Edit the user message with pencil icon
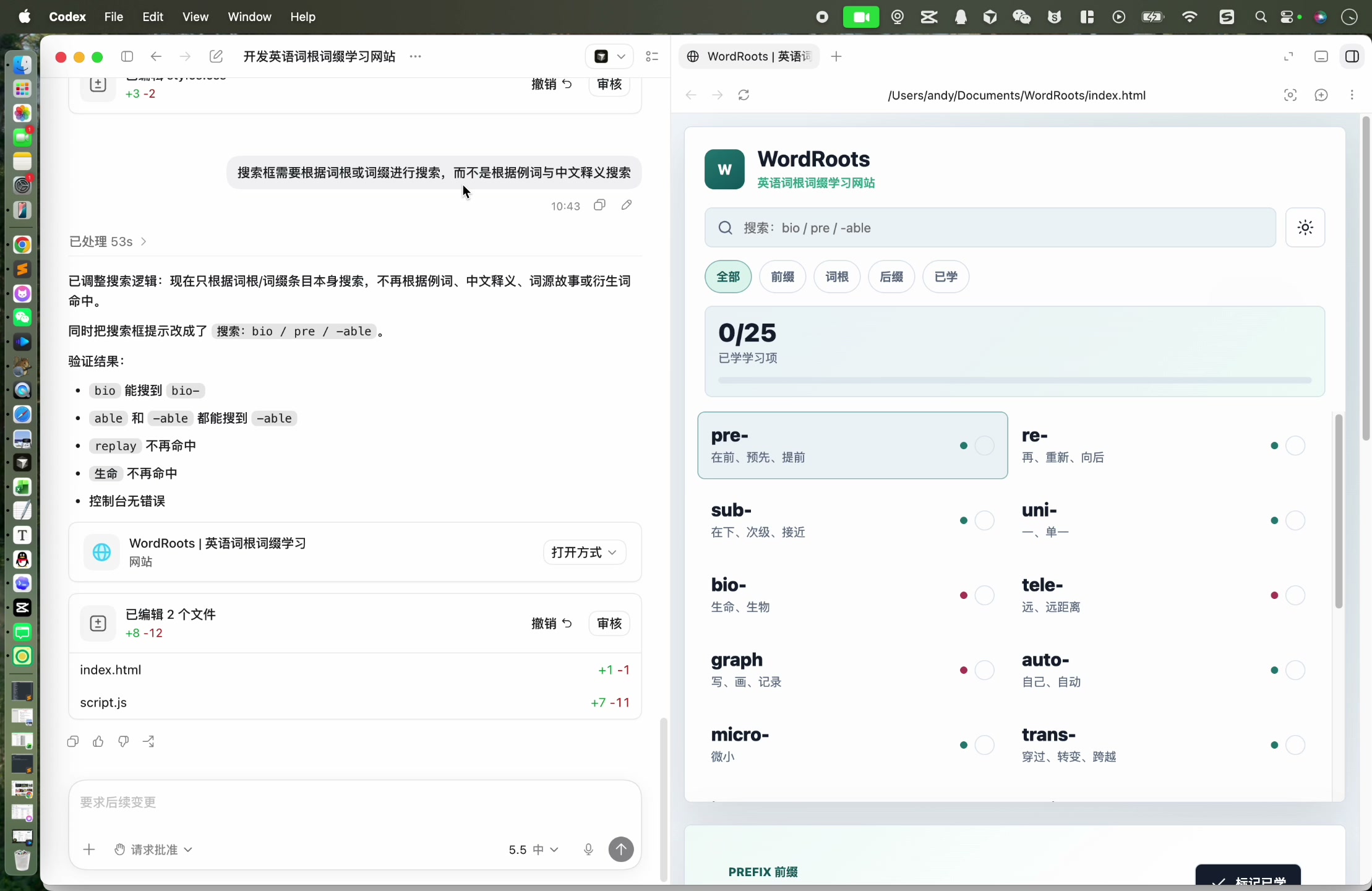The height and width of the screenshot is (891, 1372). point(627,205)
